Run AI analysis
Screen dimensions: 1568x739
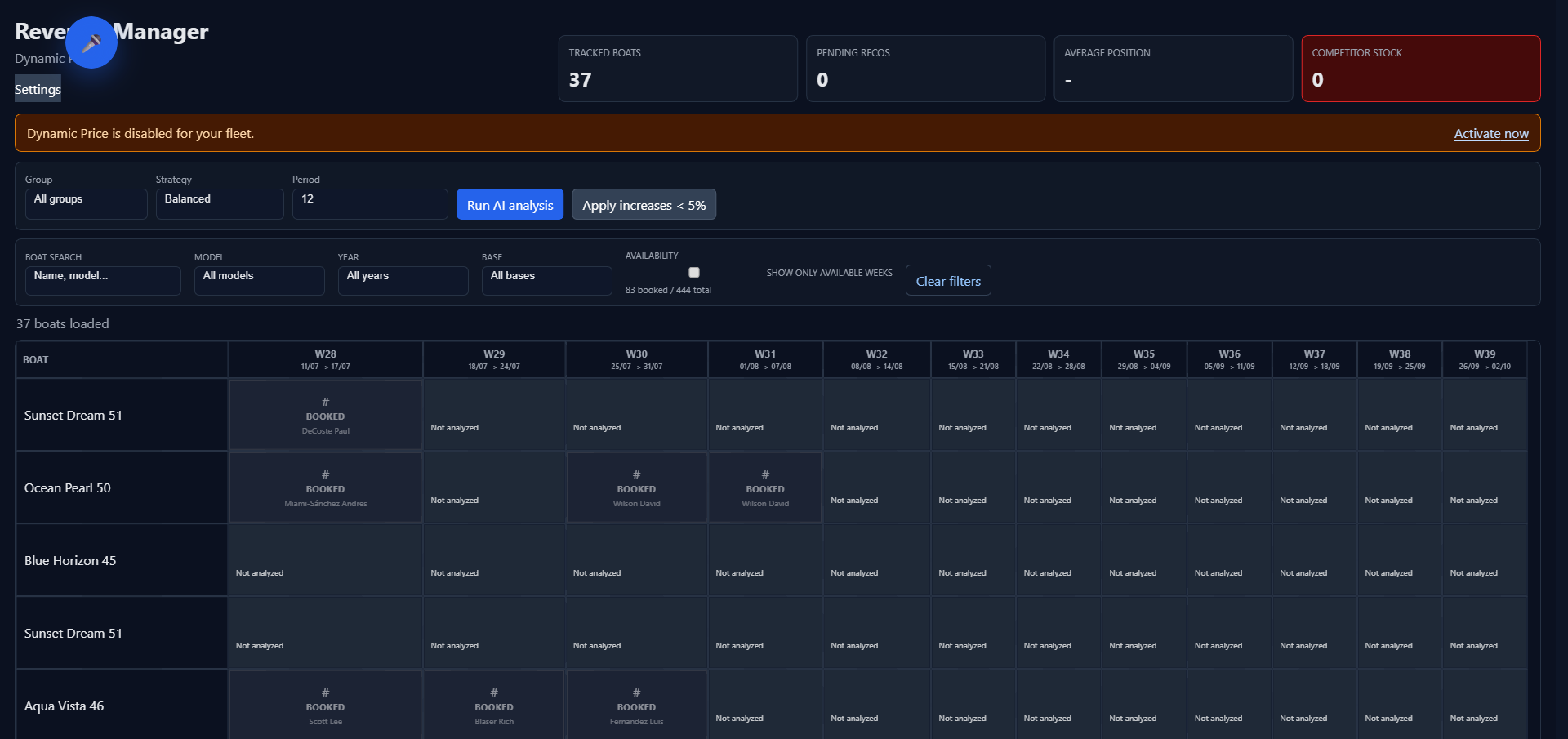pyautogui.click(x=510, y=205)
